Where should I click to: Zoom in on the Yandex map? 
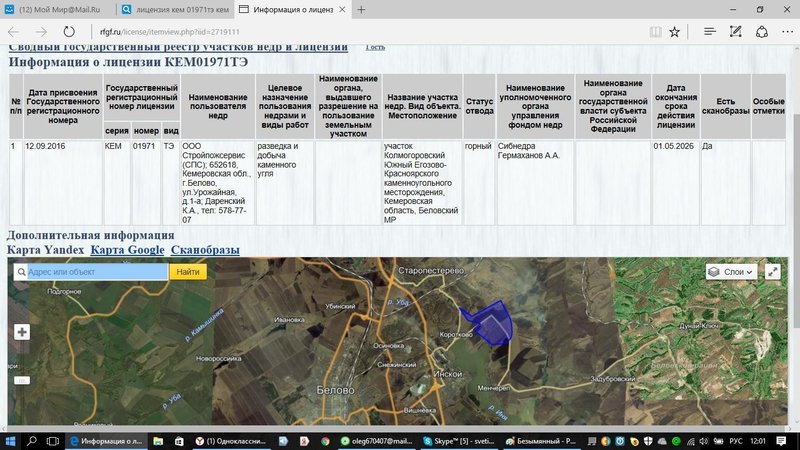pos(22,332)
